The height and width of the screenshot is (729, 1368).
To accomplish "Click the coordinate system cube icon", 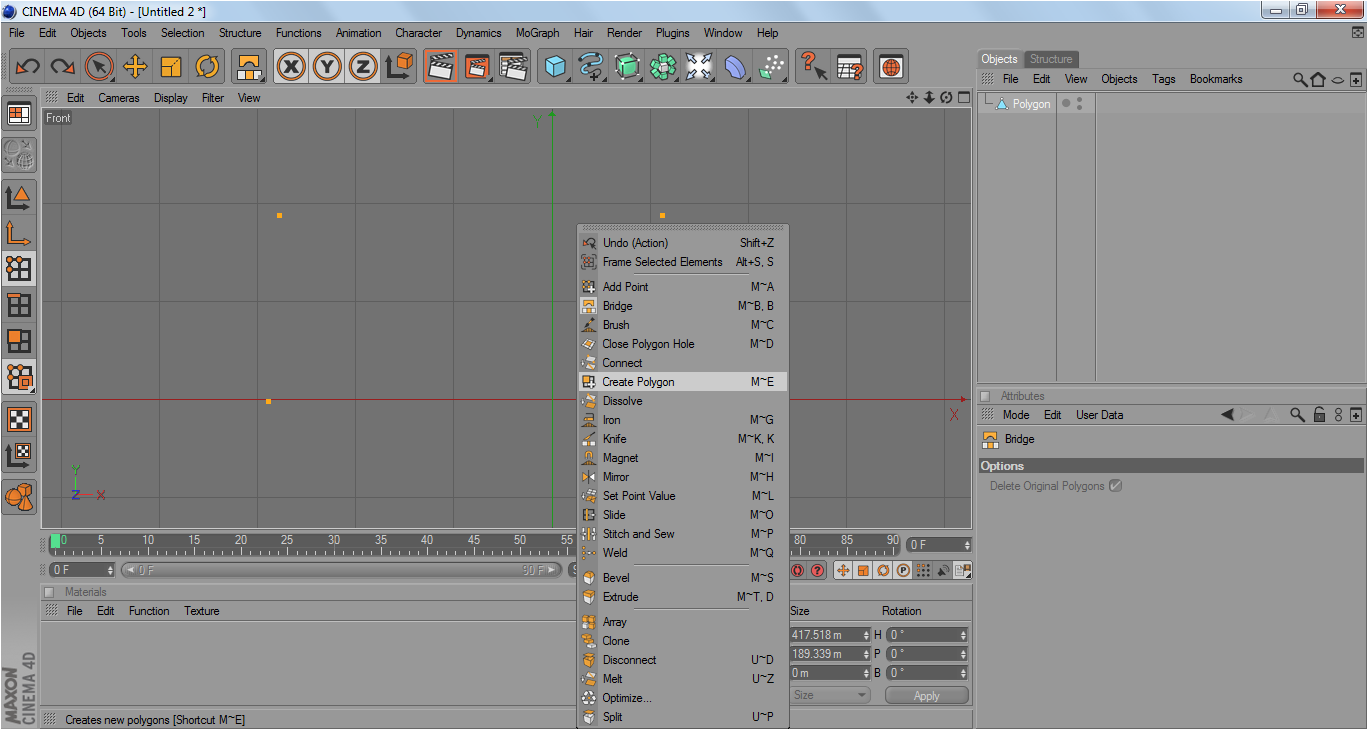I will pyautogui.click(x=399, y=67).
